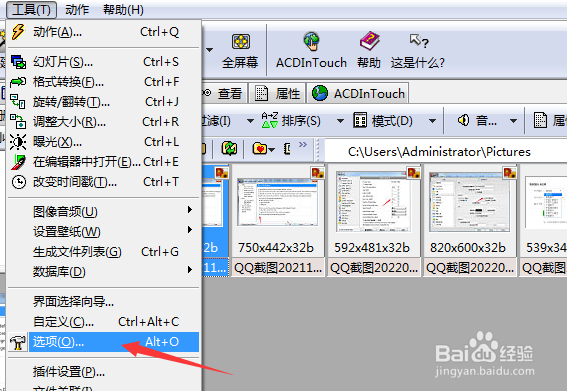Select 插件设置(P)... menu item
The height and width of the screenshot is (391, 567).
click(103, 371)
